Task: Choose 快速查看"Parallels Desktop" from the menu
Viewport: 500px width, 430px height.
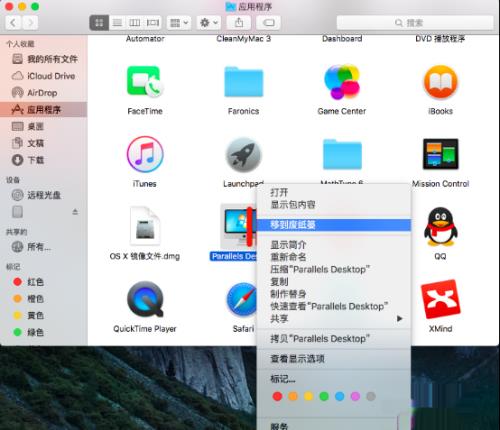Action: [334, 306]
